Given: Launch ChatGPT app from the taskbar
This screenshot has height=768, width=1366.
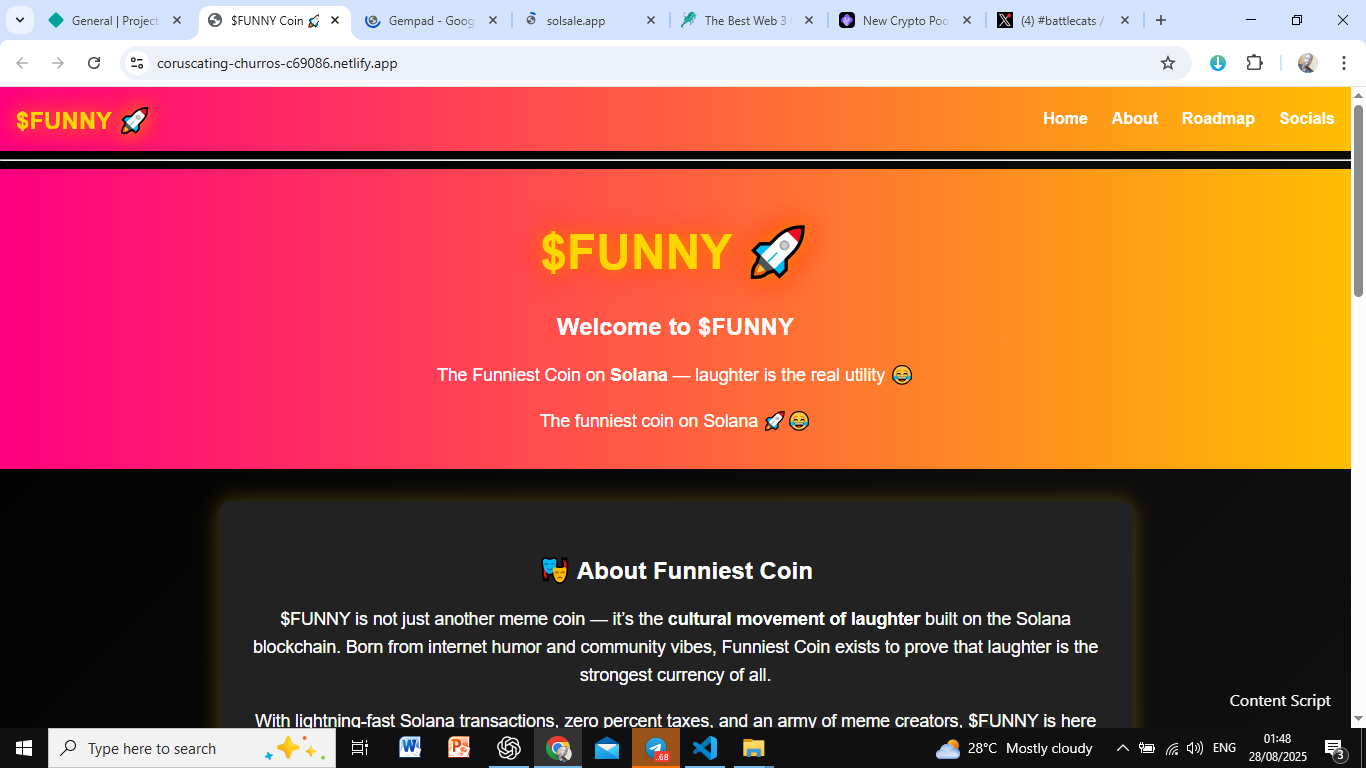Looking at the screenshot, I should pyautogui.click(x=509, y=748).
